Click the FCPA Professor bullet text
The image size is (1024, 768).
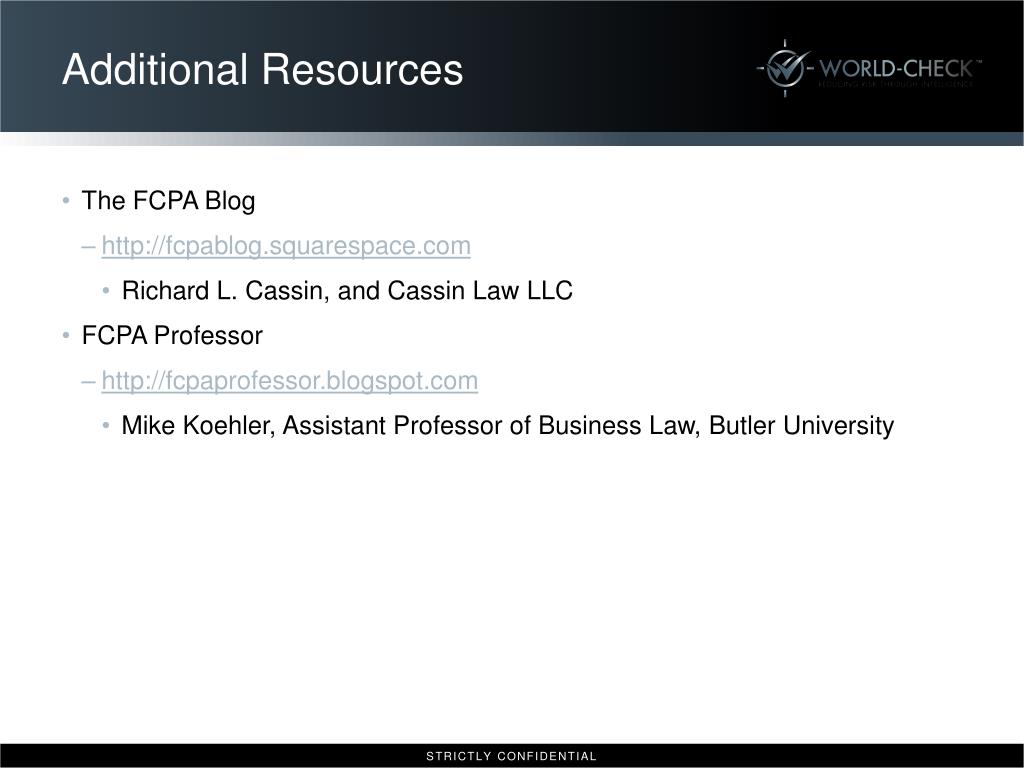(172, 336)
